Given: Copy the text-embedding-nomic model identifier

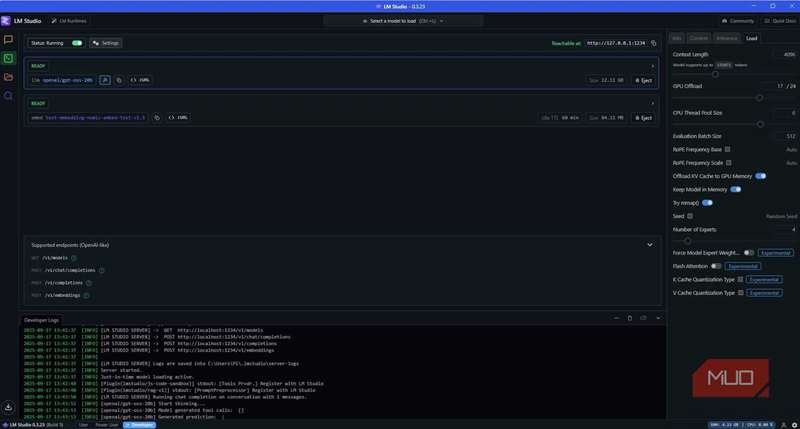Looking at the screenshot, I should [156, 117].
